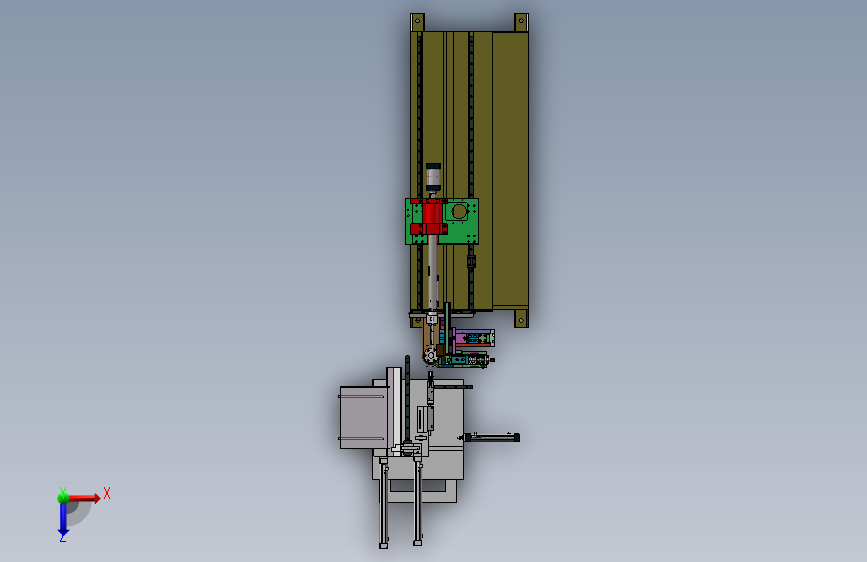Select the wide olive panel on the frame's right side
The width and height of the screenshot is (867, 562).
pos(510,169)
